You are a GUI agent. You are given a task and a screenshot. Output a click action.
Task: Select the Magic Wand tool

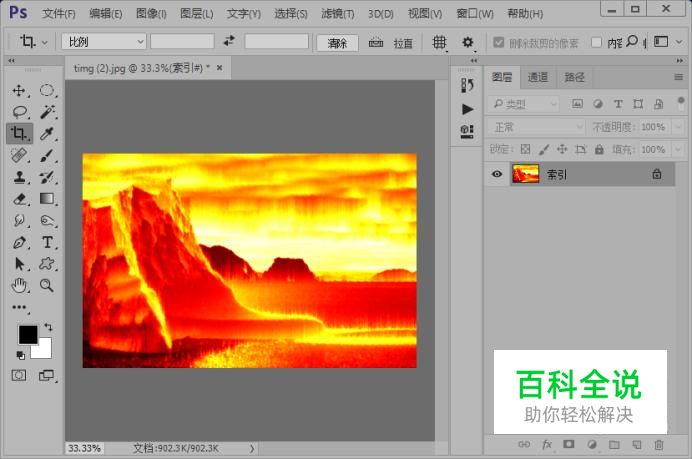tap(47, 112)
